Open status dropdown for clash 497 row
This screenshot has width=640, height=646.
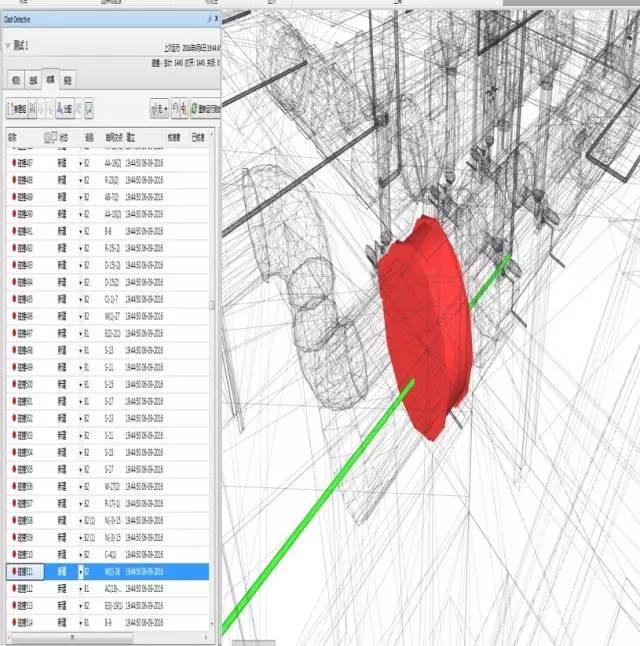(80, 333)
